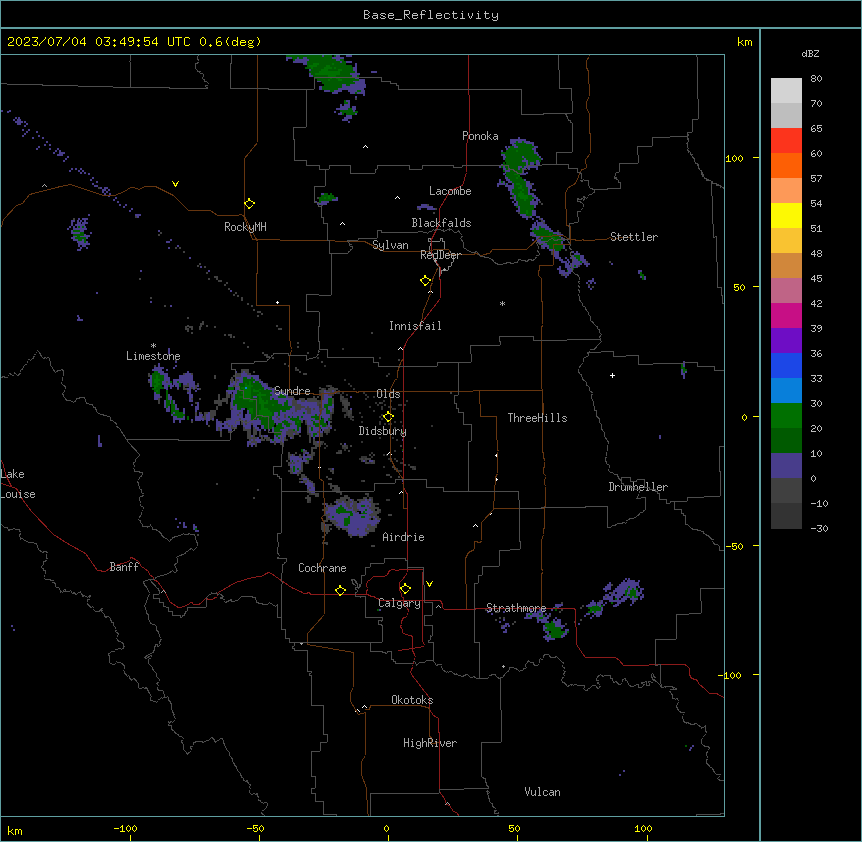This screenshot has width=862, height=842.
Task: Click the yellow diamond marker near RockyMH
Action: (x=250, y=203)
